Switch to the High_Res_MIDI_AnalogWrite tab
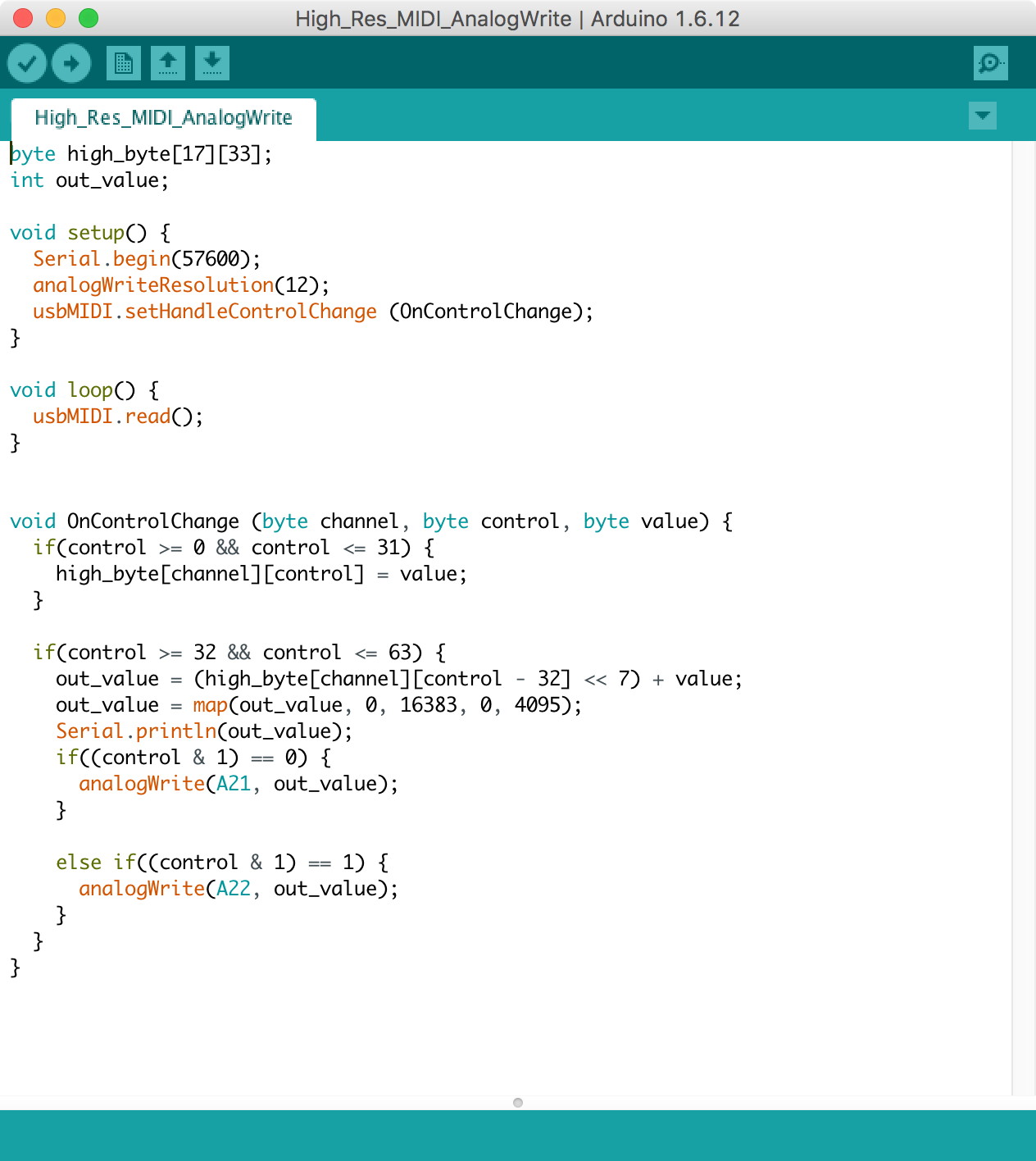 pyautogui.click(x=163, y=117)
